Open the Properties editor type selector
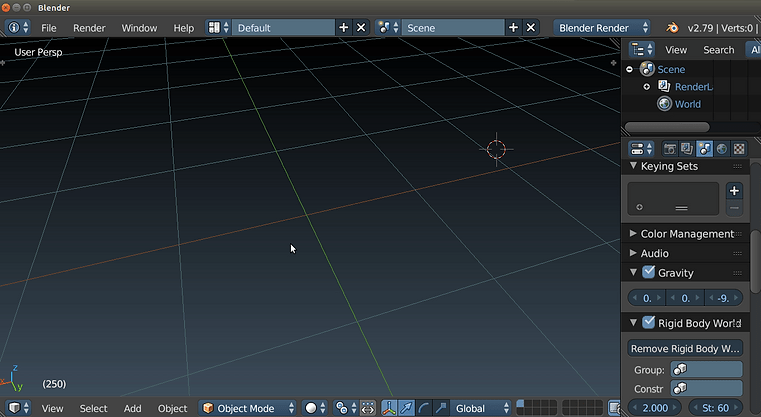The width and height of the screenshot is (761, 417). [642, 149]
